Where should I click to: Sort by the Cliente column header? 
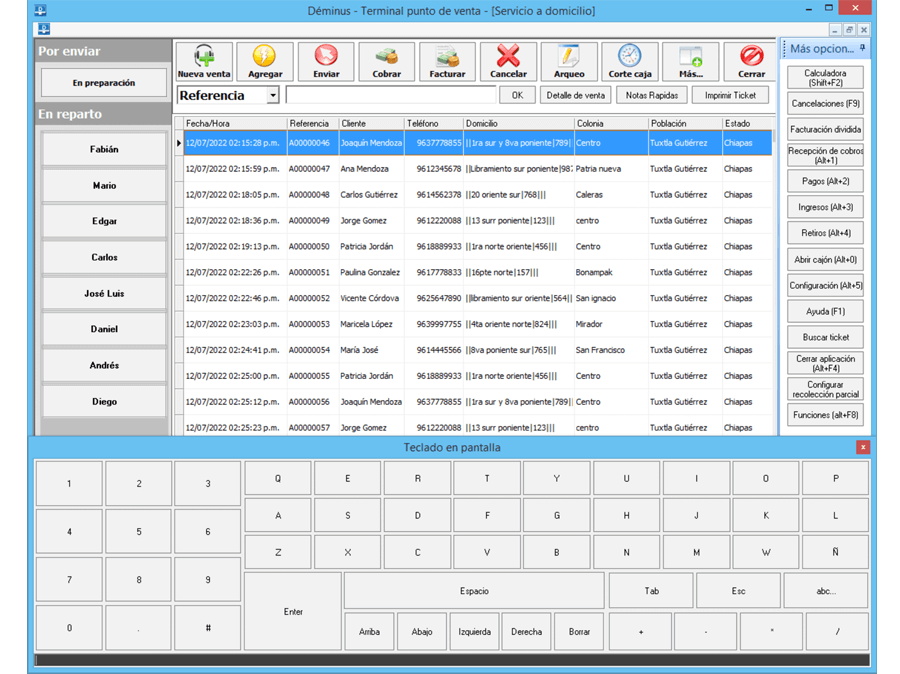(371, 123)
